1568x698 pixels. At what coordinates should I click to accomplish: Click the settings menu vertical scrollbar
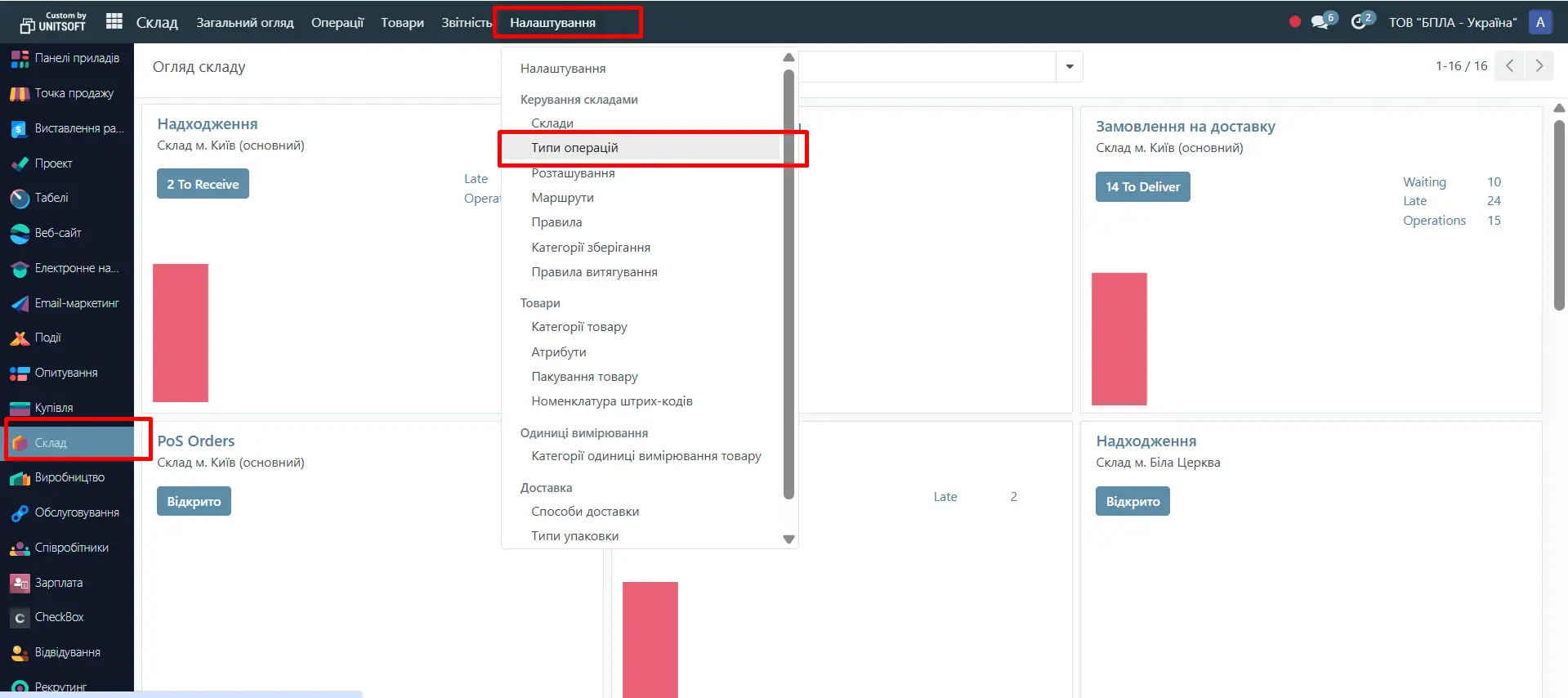(788, 286)
